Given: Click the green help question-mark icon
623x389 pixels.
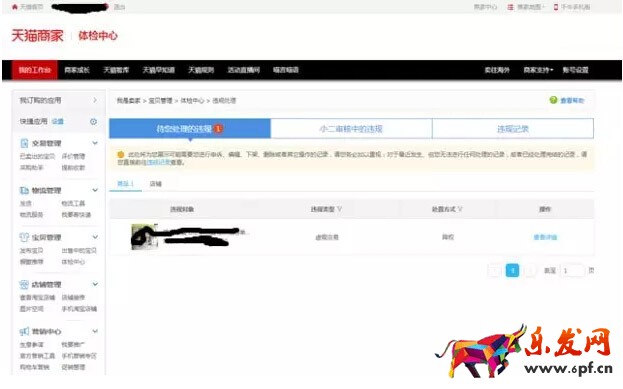Looking at the screenshot, I should tap(553, 100).
